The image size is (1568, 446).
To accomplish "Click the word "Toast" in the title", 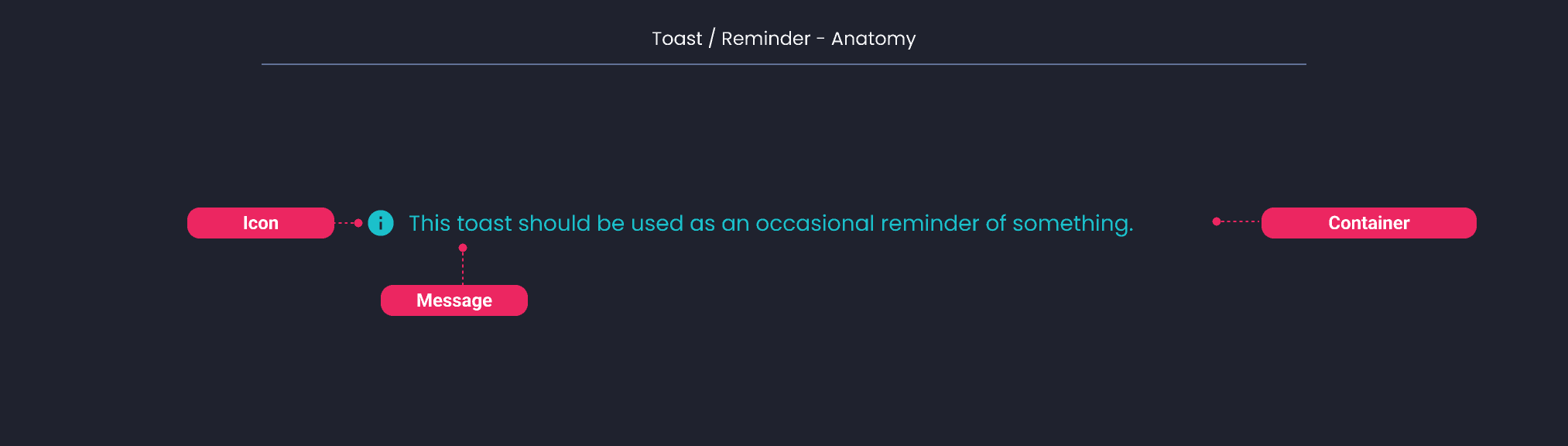I will (x=677, y=39).
